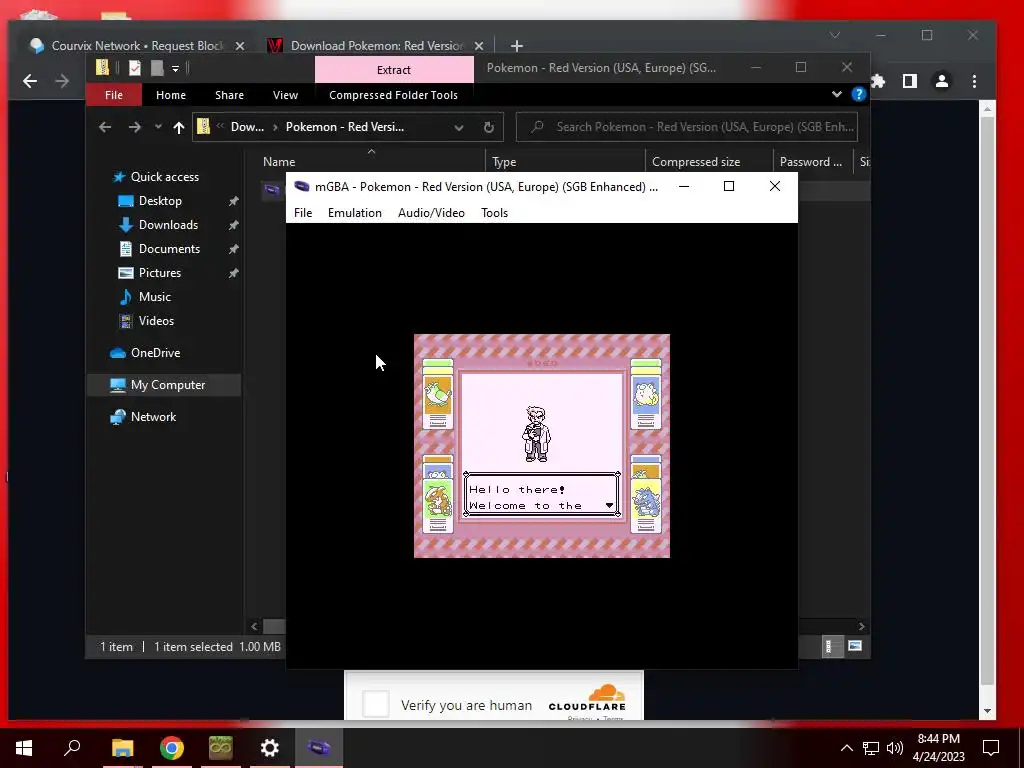Open File Explorer help icon

click(x=858, y=95)
